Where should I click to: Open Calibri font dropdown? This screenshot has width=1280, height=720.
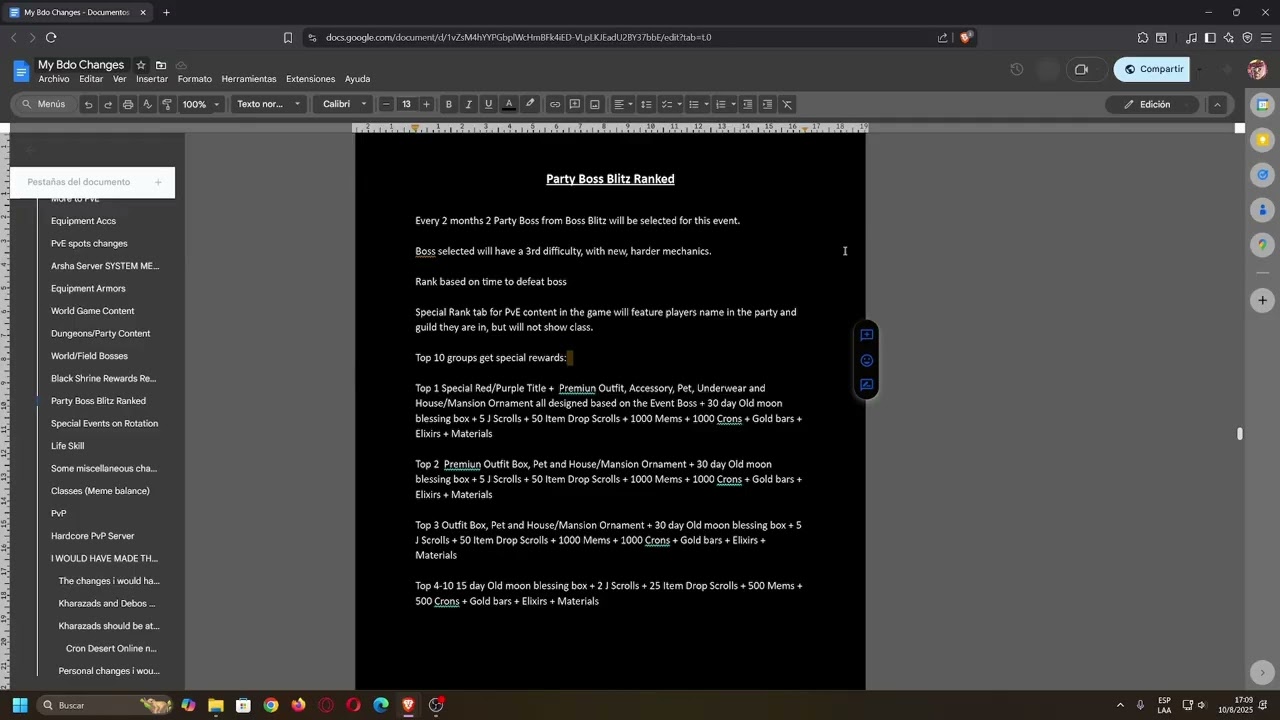coord(345,104)
